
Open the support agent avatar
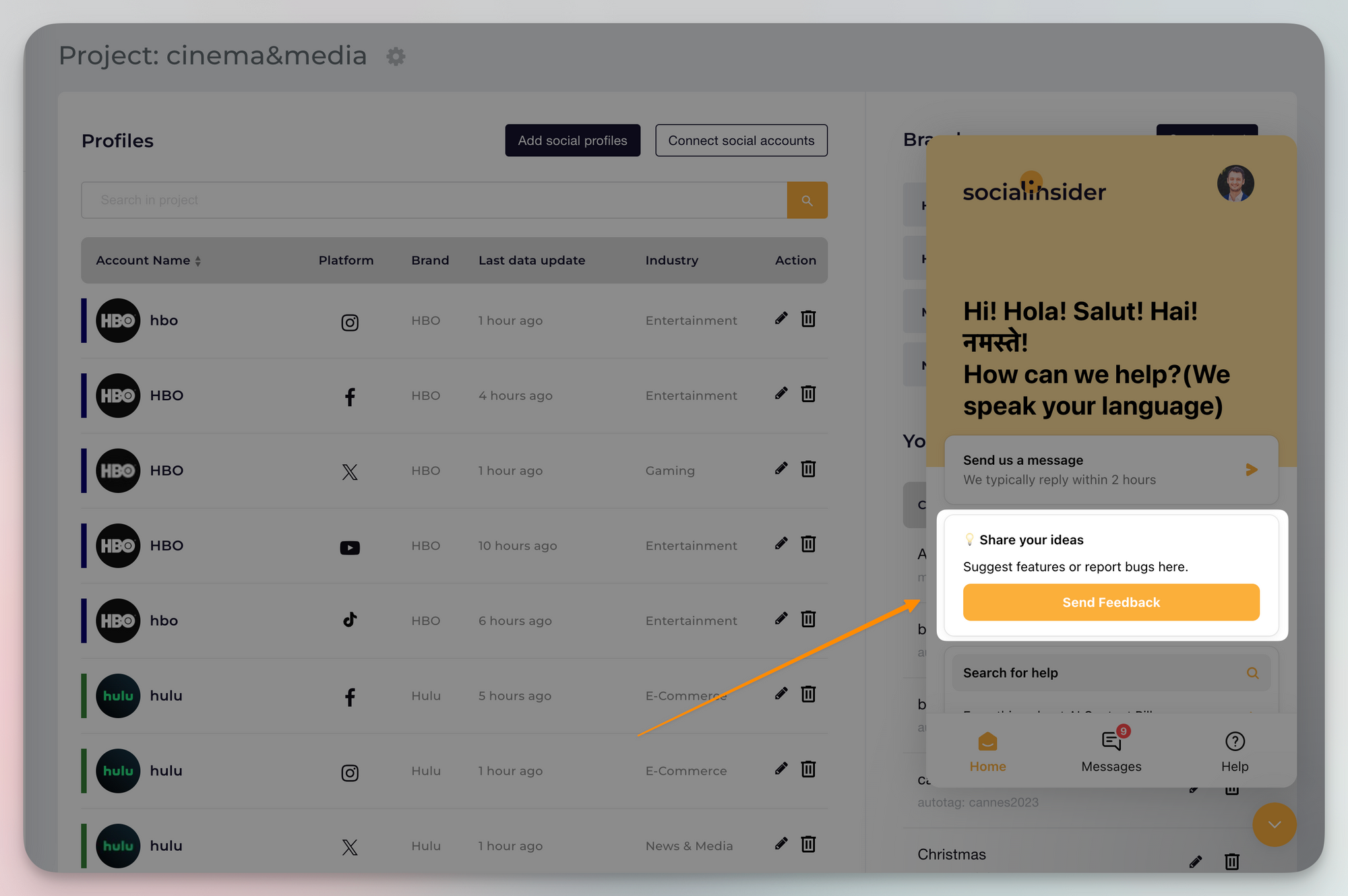1235,183
